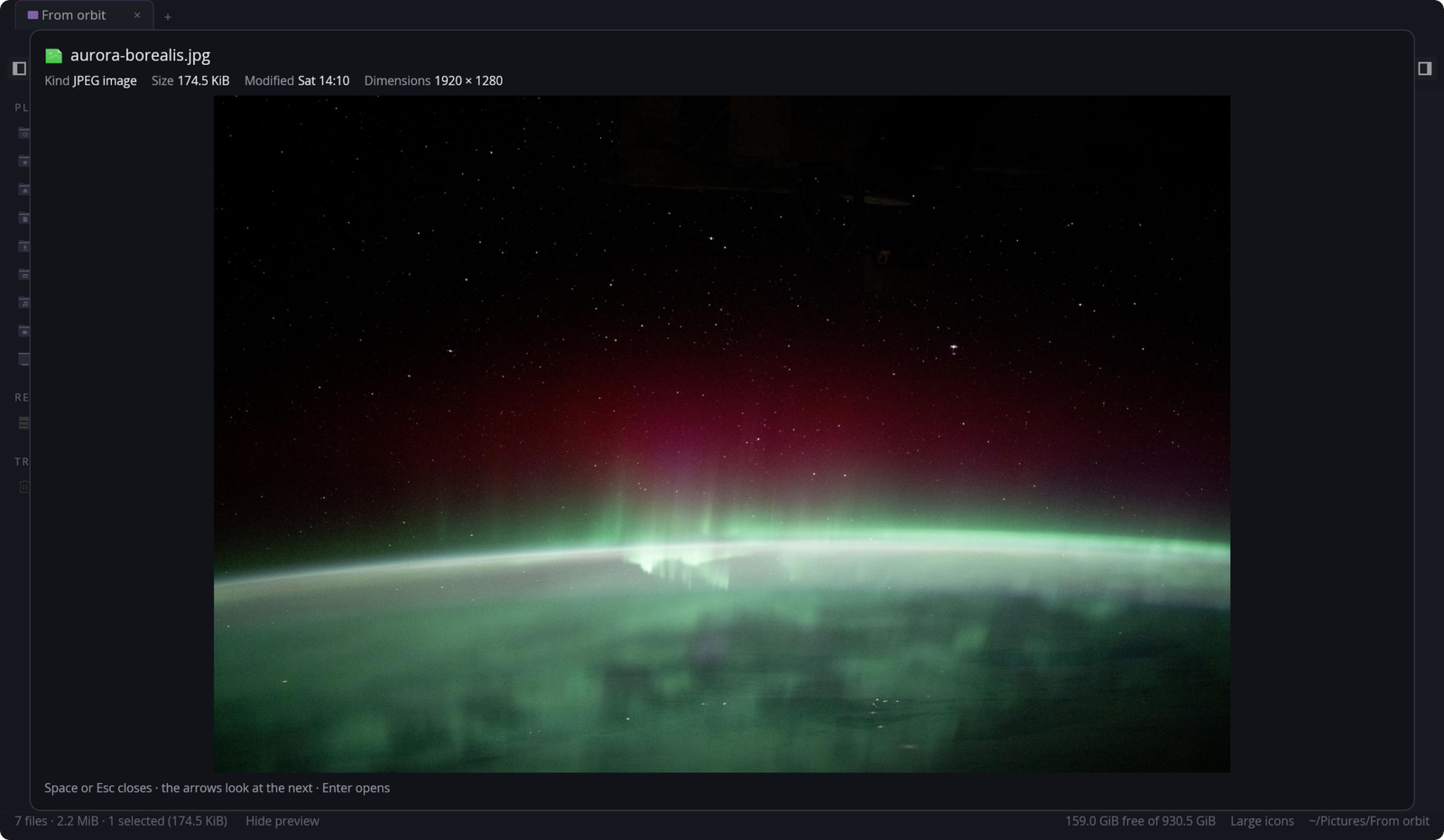
Task: Click the aurora preview image
Action: coord(722,434)
